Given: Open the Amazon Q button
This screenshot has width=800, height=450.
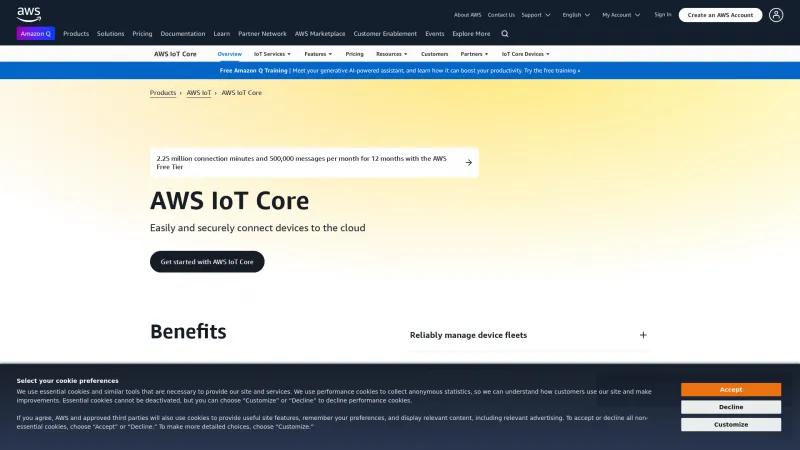Looking at the screenshot, I should point(36,34).
